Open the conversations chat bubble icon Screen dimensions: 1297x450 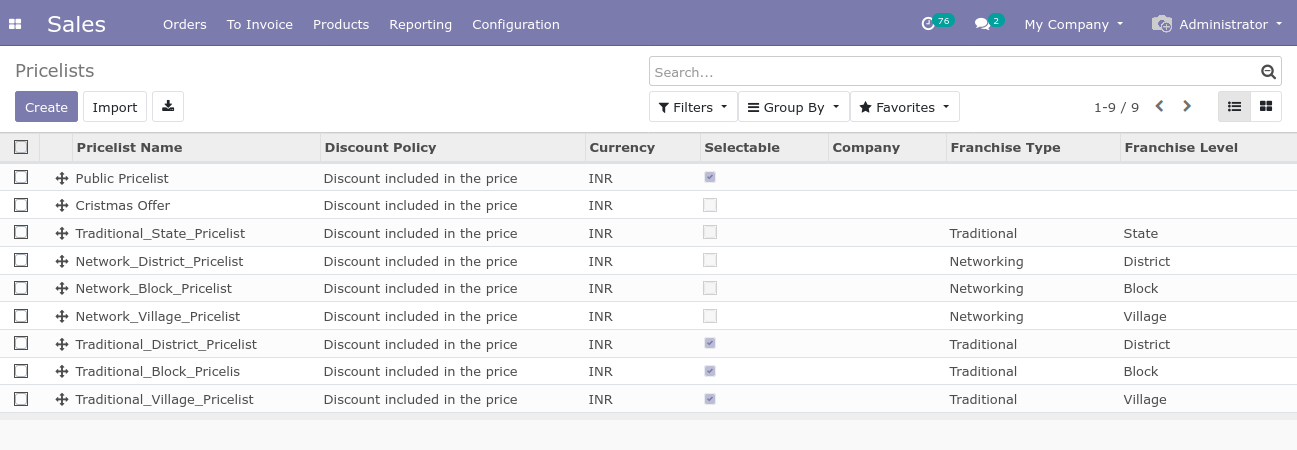pyautogui.click(x=982, y=24)
